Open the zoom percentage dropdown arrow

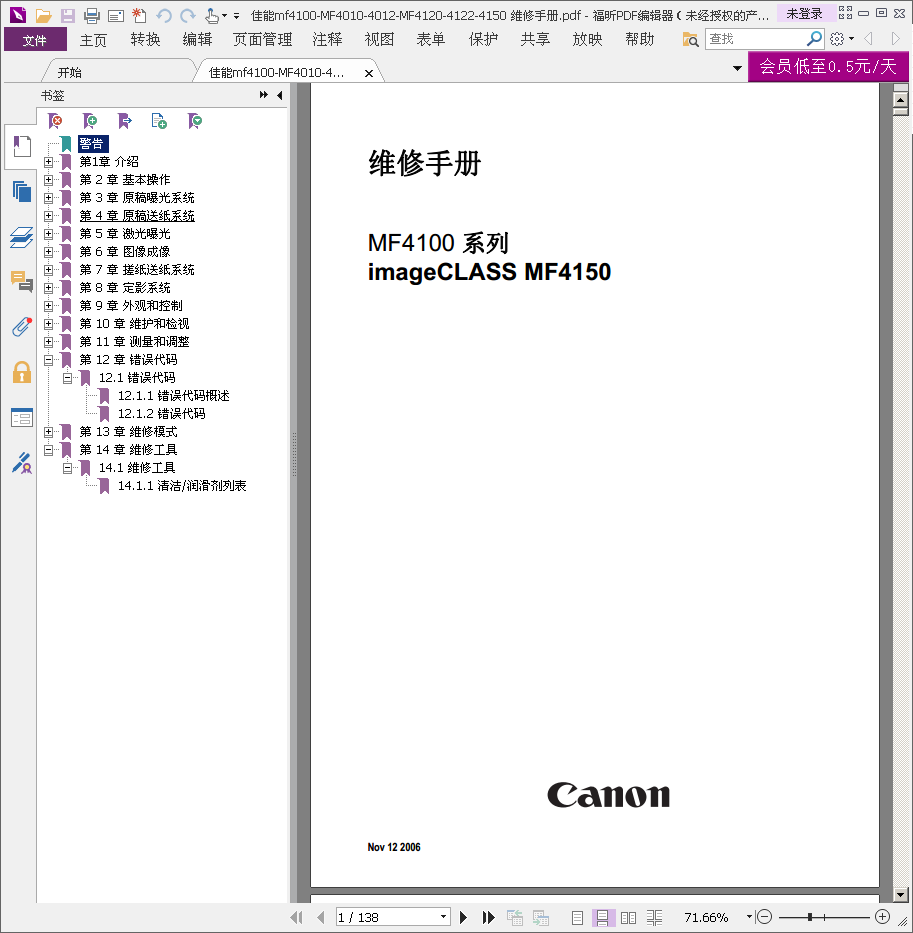(x=749, y=917)
